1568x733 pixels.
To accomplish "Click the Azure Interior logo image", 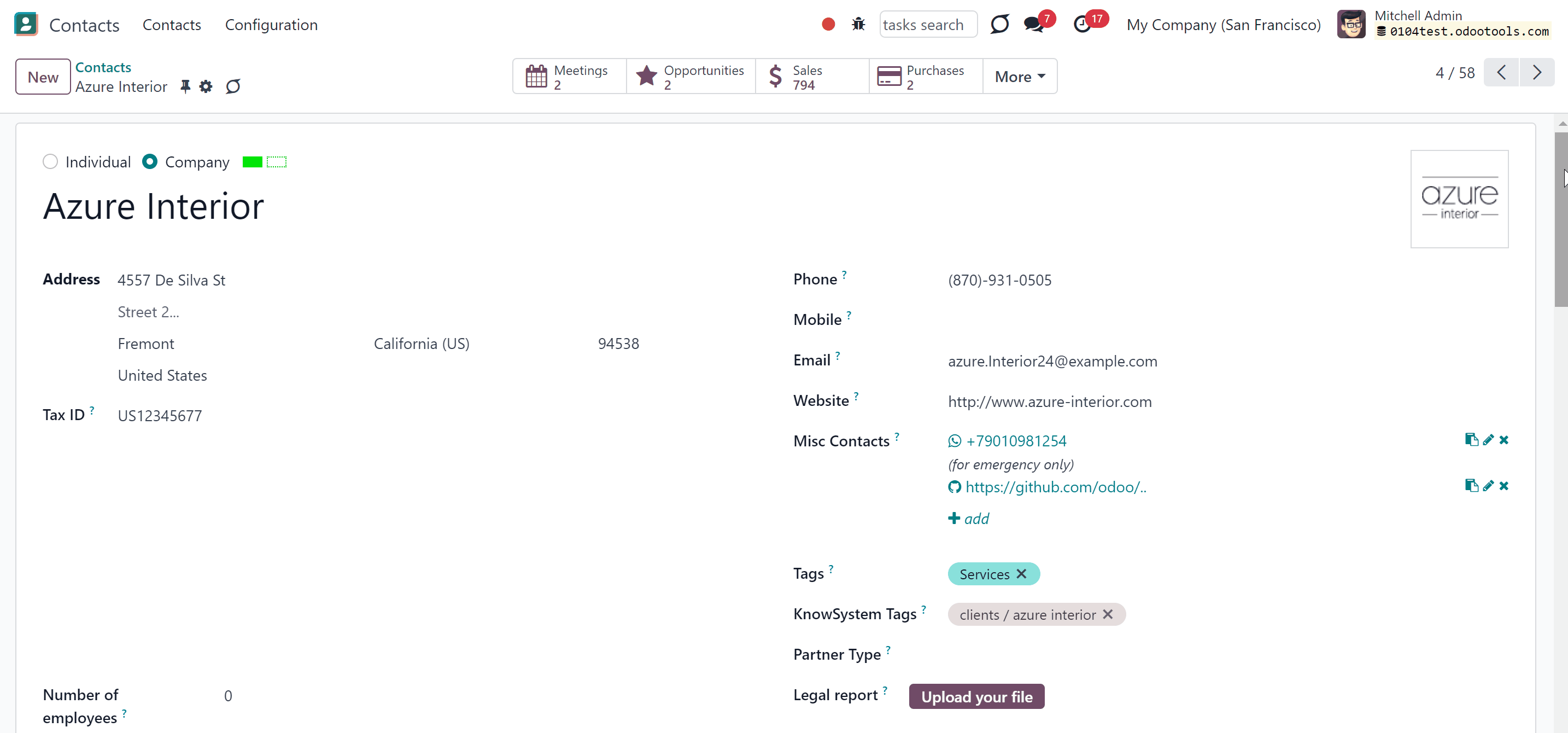I will coord(1459,199).
